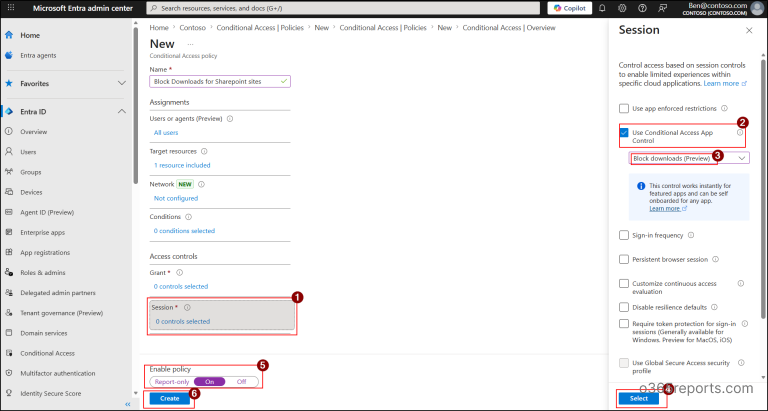Click the 0 conditions selected link
Screen dimensions: 768x411
184,231
